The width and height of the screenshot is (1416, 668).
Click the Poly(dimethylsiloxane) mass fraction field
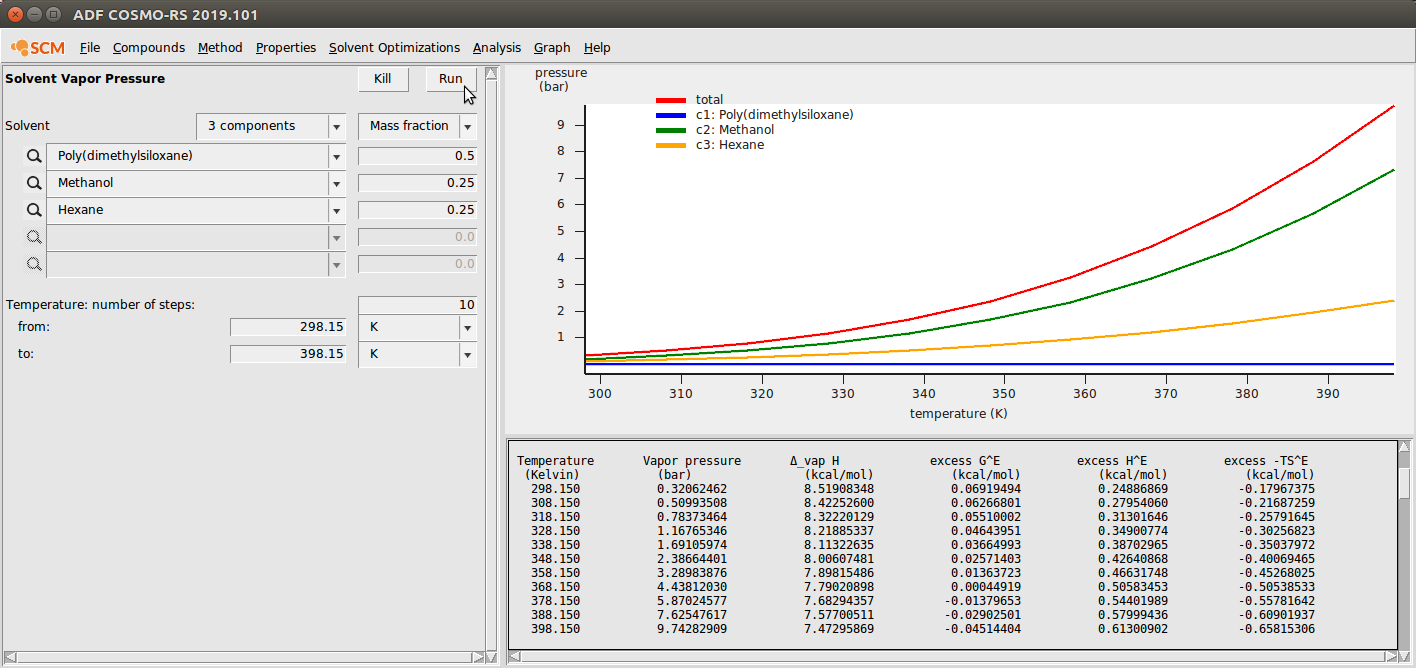pos(417,156)
